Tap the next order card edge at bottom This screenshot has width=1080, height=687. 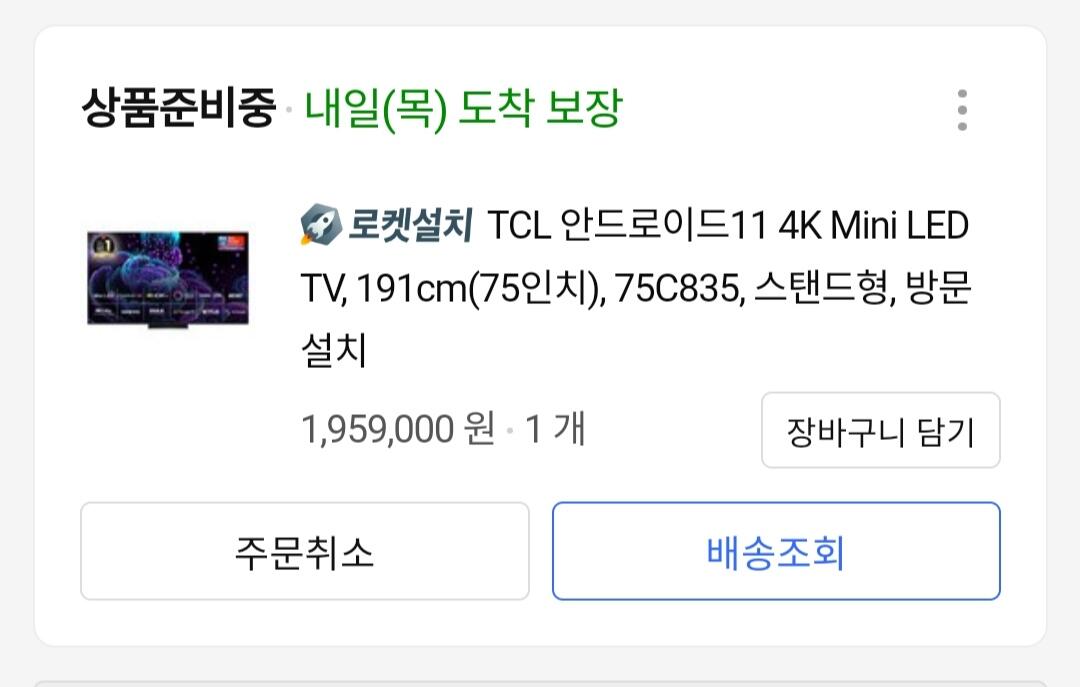coord(540,684)
